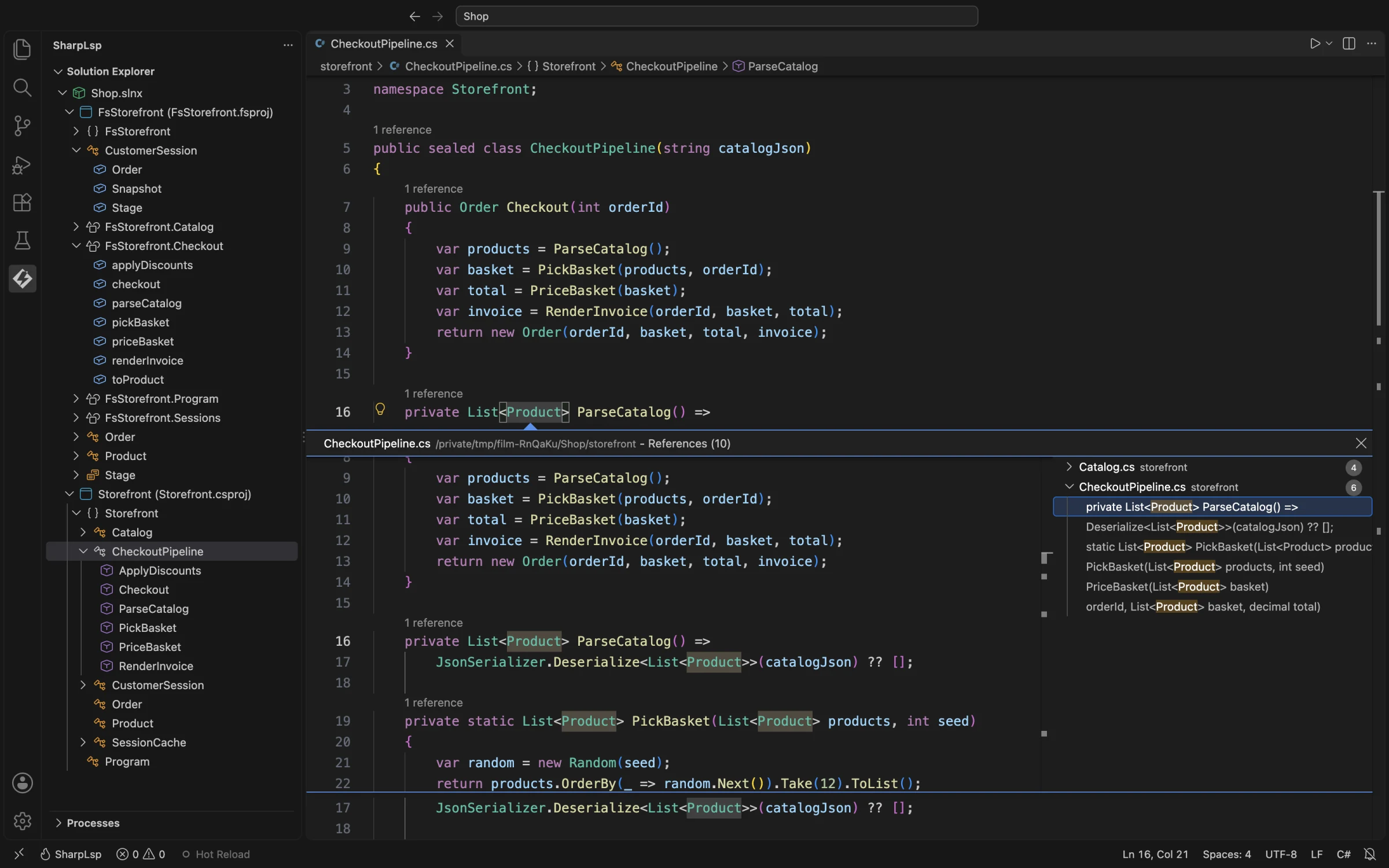Select the CheckoutPipeline.cs editor tab
The height and width of the screenshot is (868, 1389).
coord(384,44)
